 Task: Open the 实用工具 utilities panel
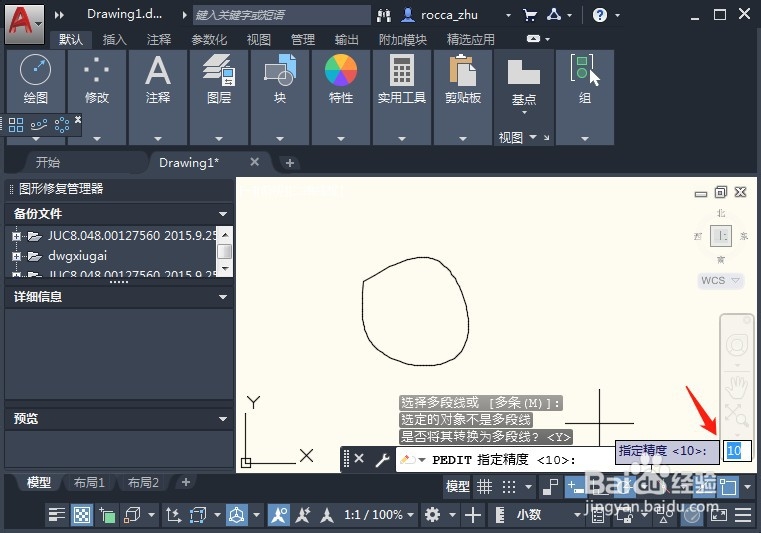[402, 80]
